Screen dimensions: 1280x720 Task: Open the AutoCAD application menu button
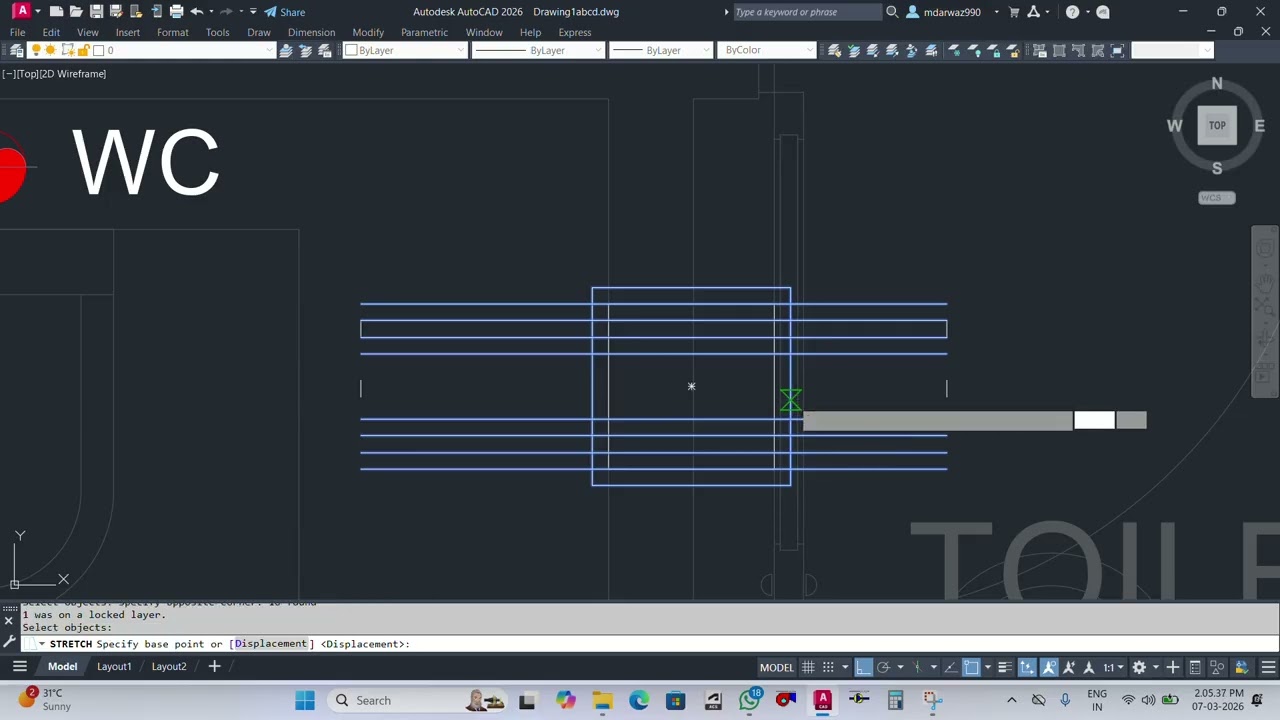coord(21,11)
